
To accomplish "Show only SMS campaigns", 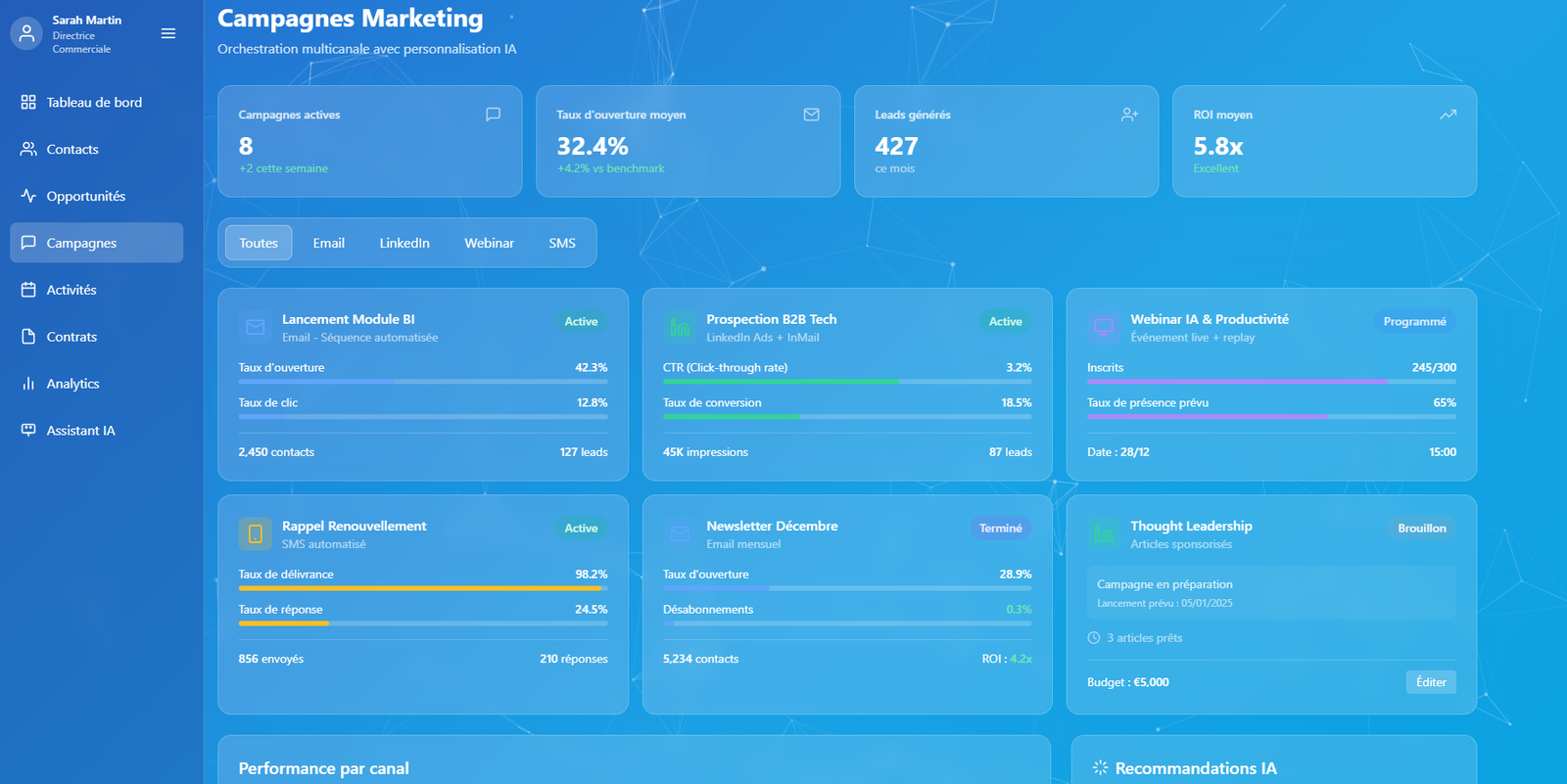I will (x=562, y=243).
